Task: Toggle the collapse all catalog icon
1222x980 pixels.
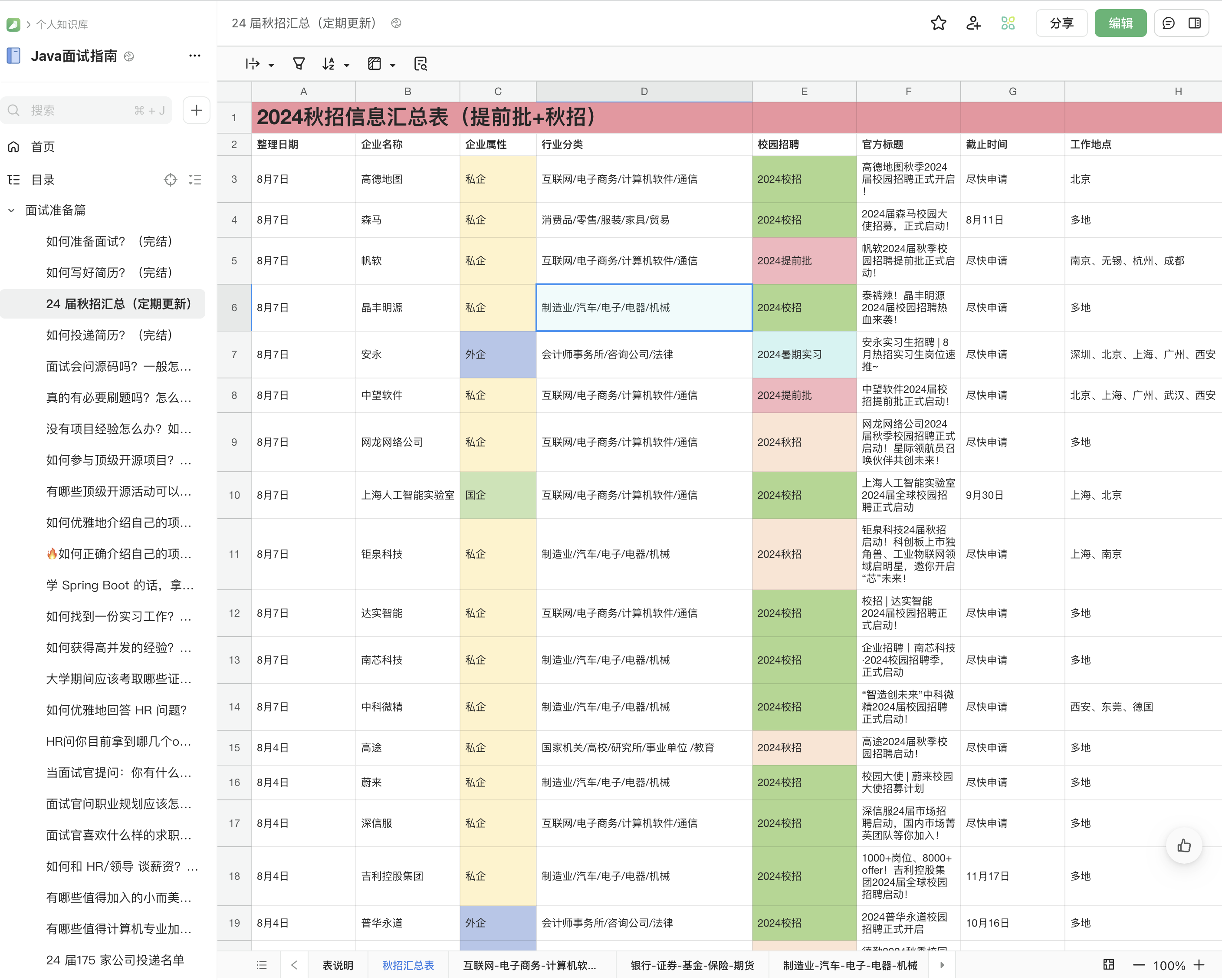Action: 194,180
